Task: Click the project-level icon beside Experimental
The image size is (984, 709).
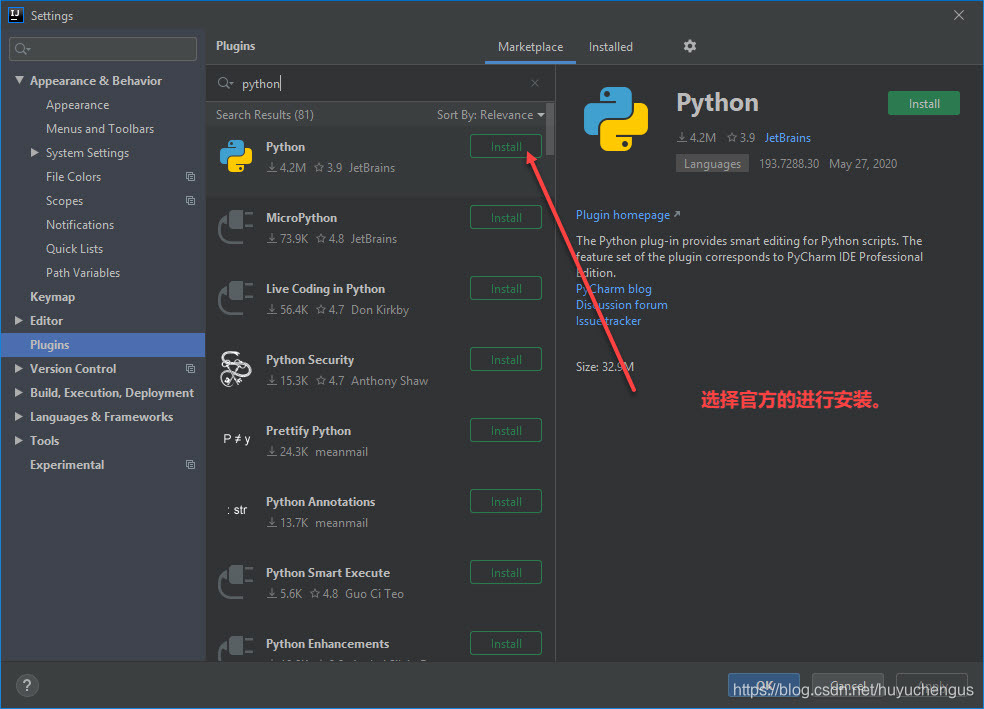Action: pos(191,465)
